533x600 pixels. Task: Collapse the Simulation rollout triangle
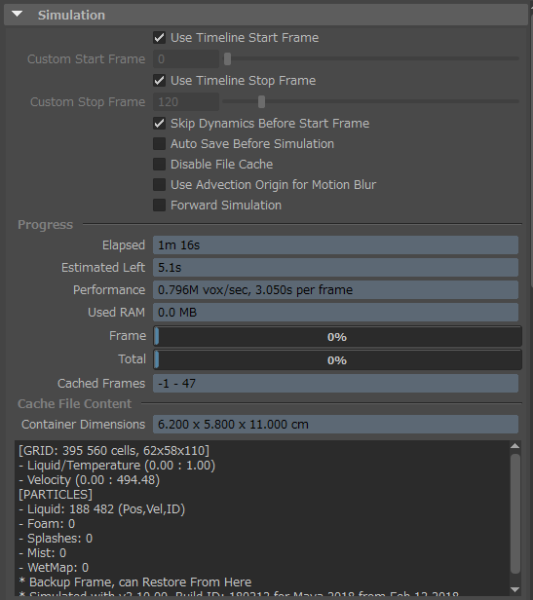[17, 14]
